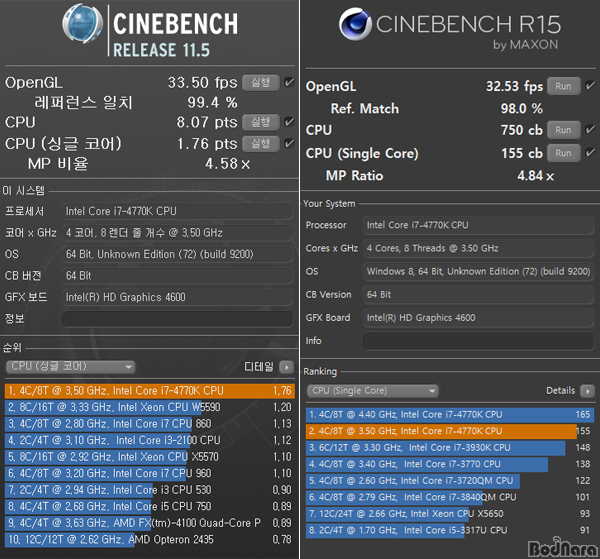Run the CPU (싱글 코어) test in Cinebench 11.5
Screen dimensions: 600x559
pyautogui.click(x=261, y=143)
